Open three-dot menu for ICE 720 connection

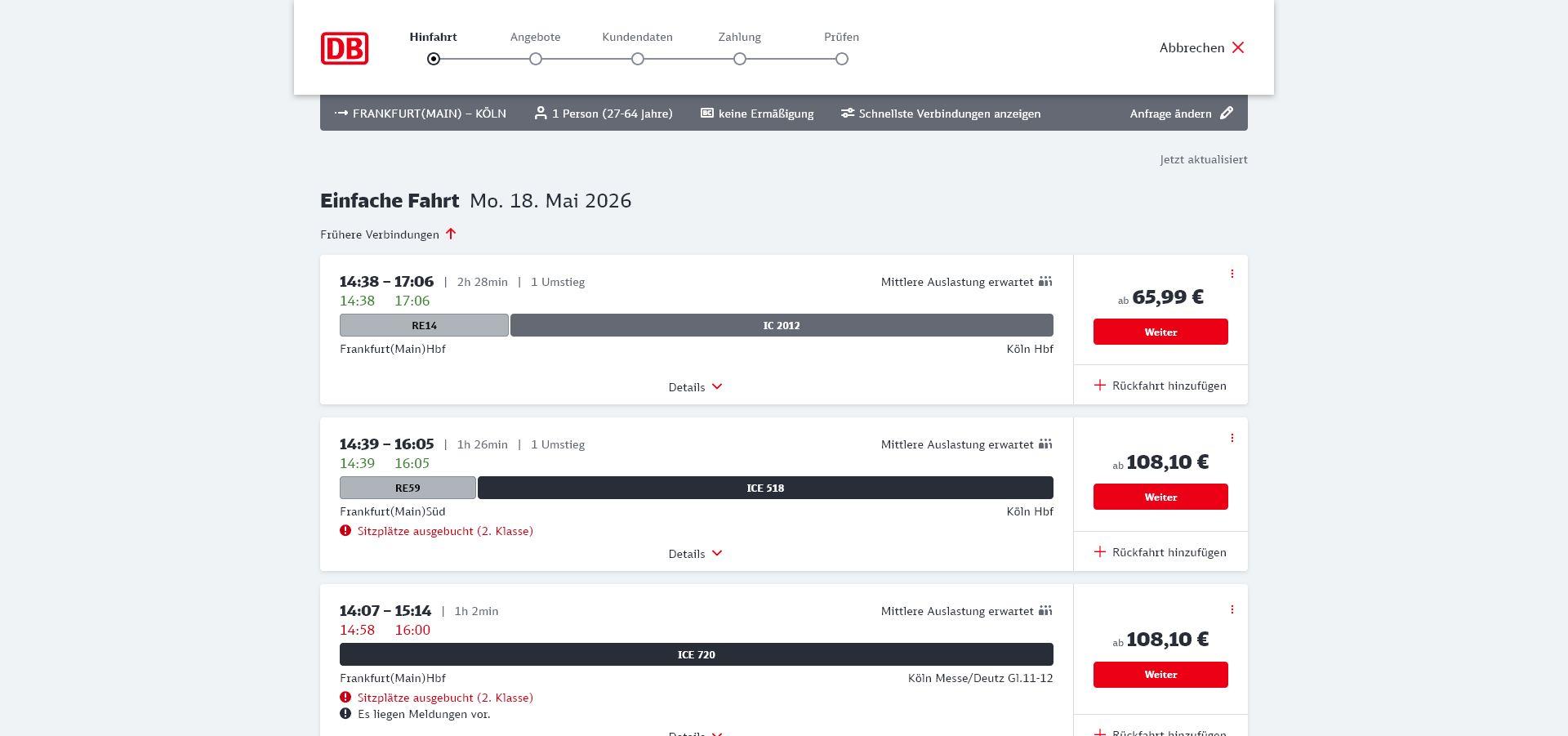(1232, 609)
